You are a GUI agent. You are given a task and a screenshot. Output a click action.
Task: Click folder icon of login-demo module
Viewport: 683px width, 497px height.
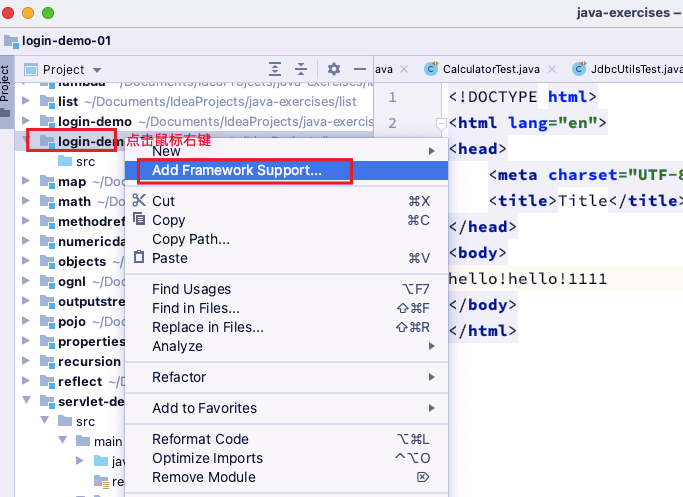[x=47, y=122]
